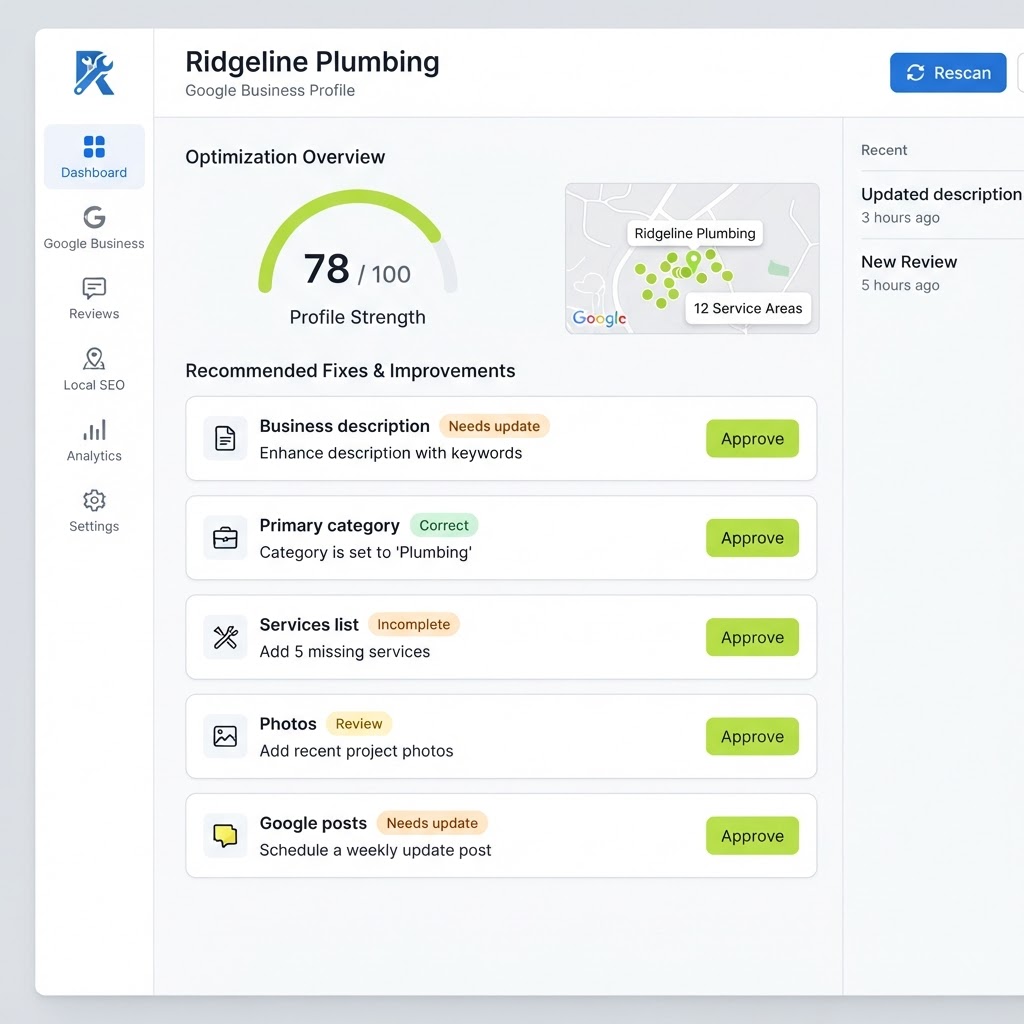Click the 'Ridgeline Plumbing' page title

[x=312, y=62]
